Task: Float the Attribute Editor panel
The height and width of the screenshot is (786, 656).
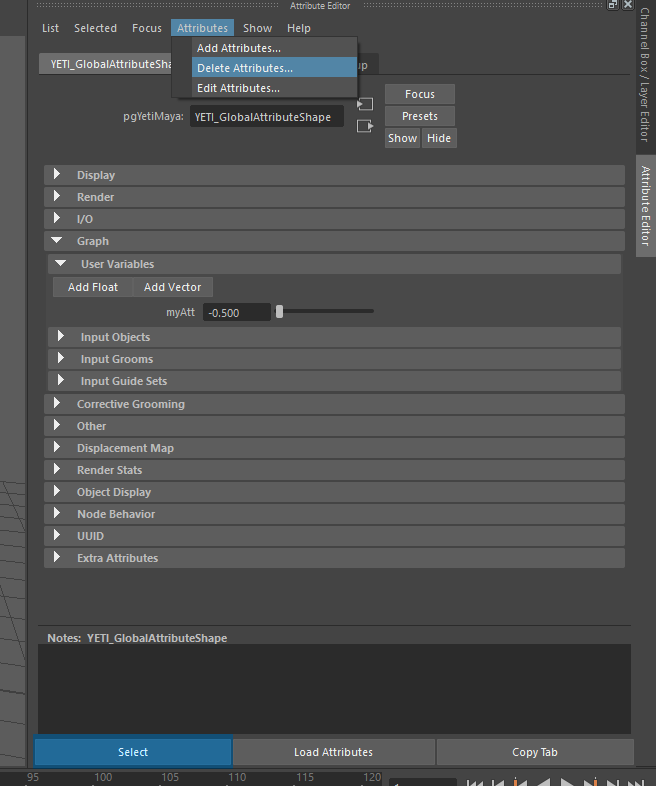Action: click(612, 5)
